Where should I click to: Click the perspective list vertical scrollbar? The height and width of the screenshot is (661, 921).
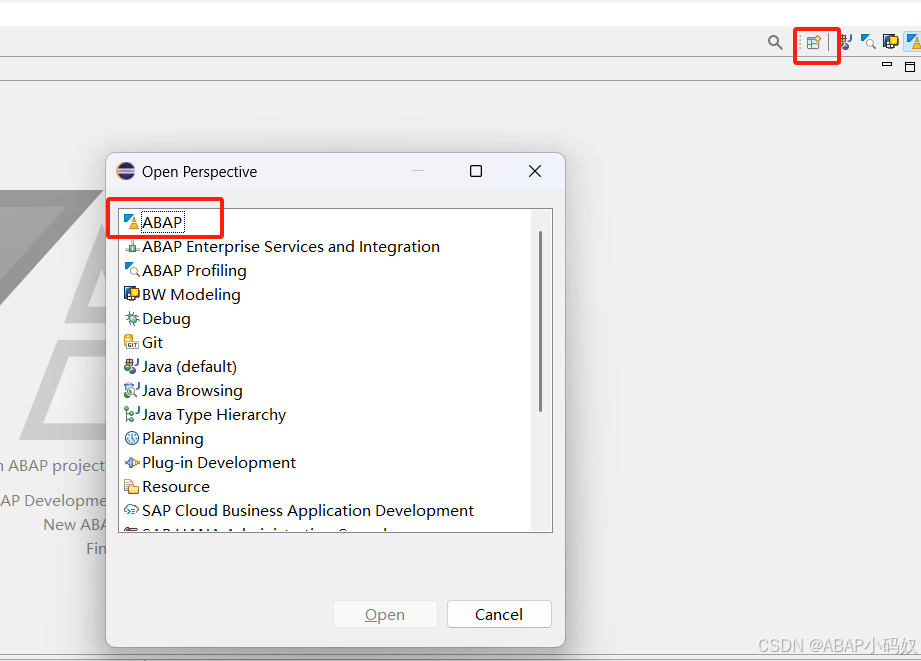540,321
